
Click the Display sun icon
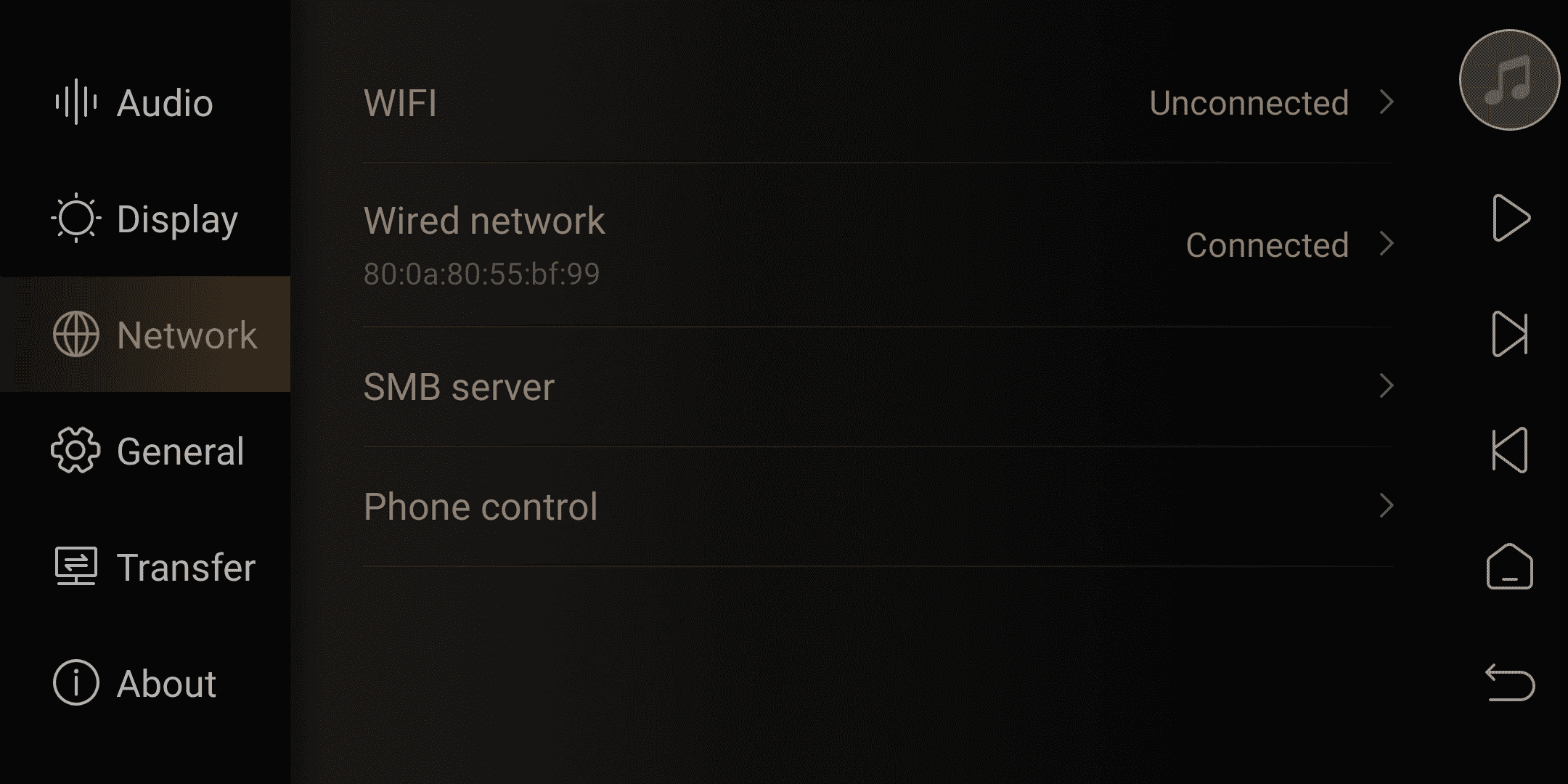coord(76,218)
